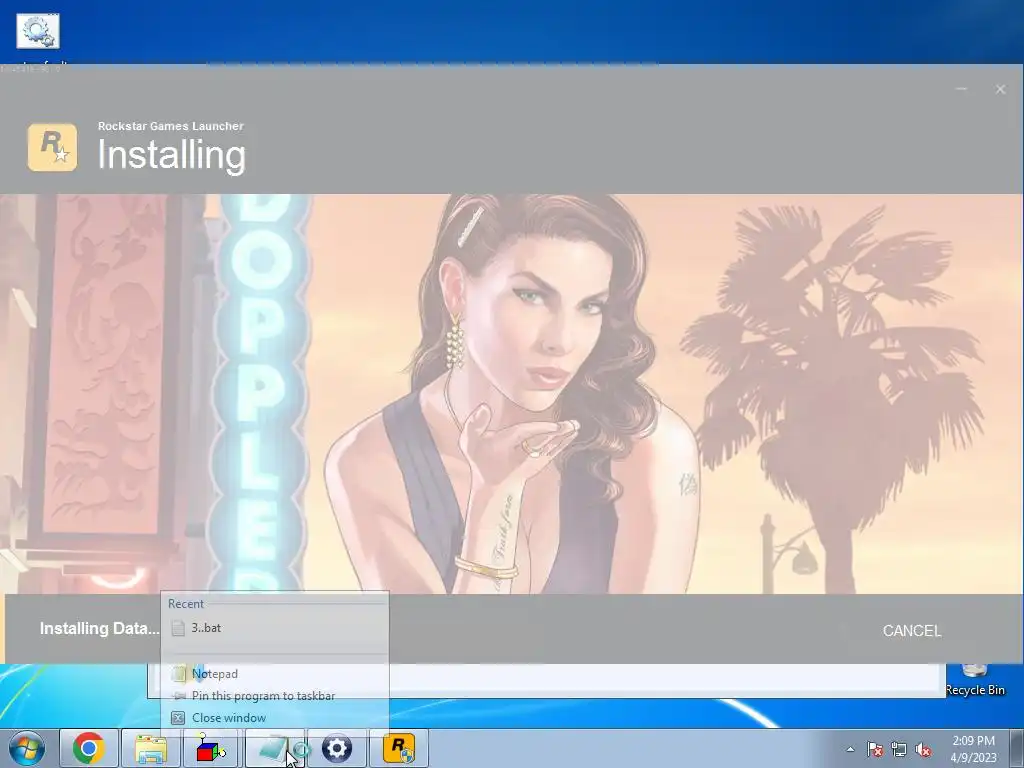Open the colored cubes app on taskbar

coord(212,748)
